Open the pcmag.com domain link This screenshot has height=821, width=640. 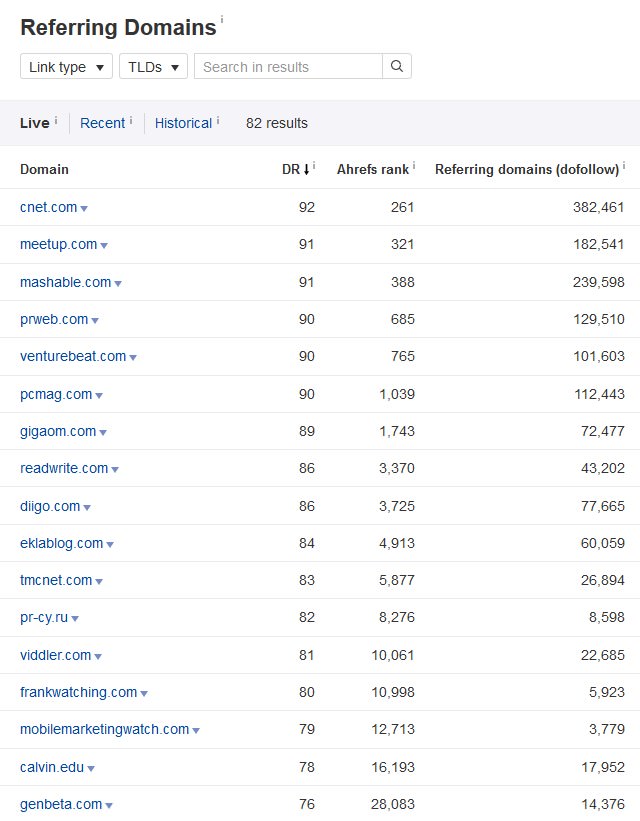click(x=56, y=394)
